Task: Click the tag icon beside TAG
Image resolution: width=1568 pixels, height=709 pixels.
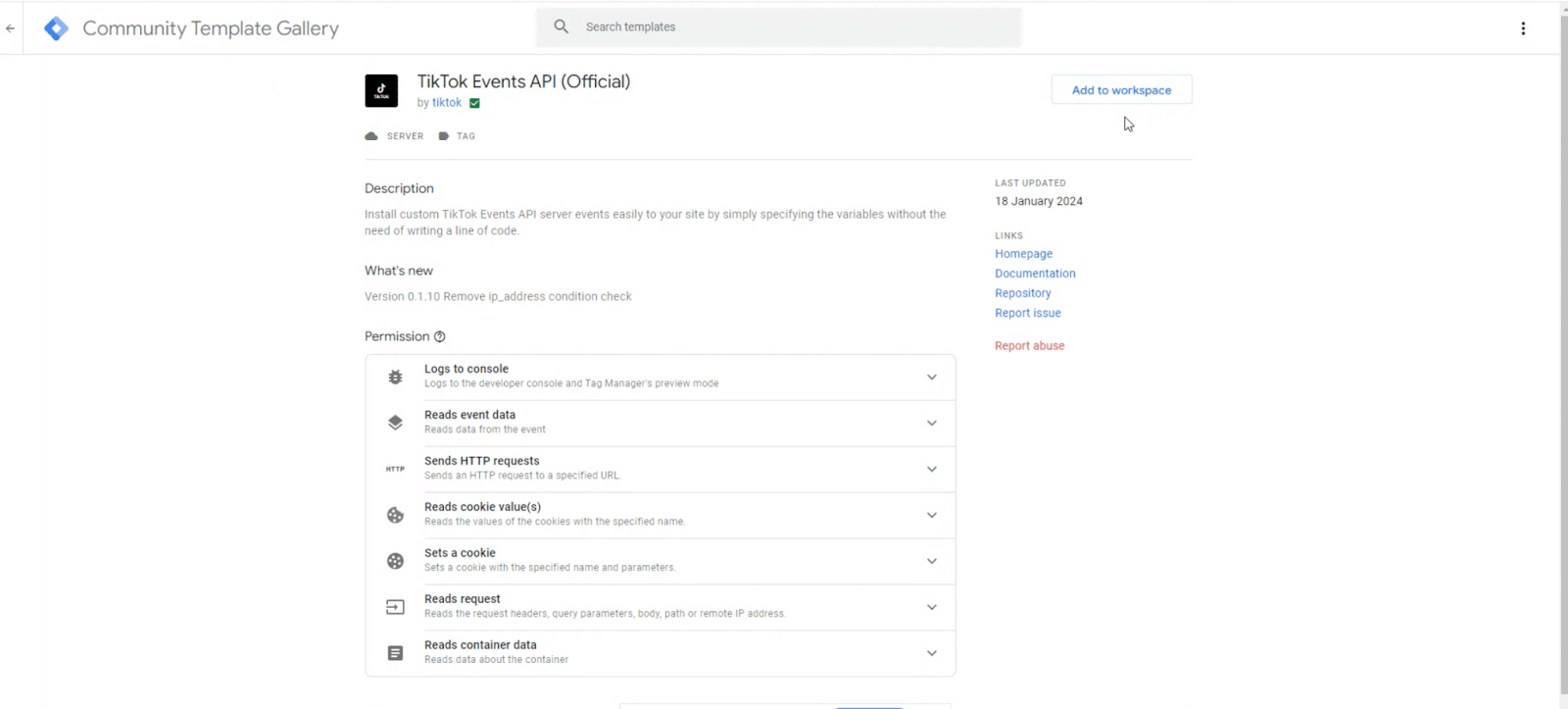Action: coord(444,136)
